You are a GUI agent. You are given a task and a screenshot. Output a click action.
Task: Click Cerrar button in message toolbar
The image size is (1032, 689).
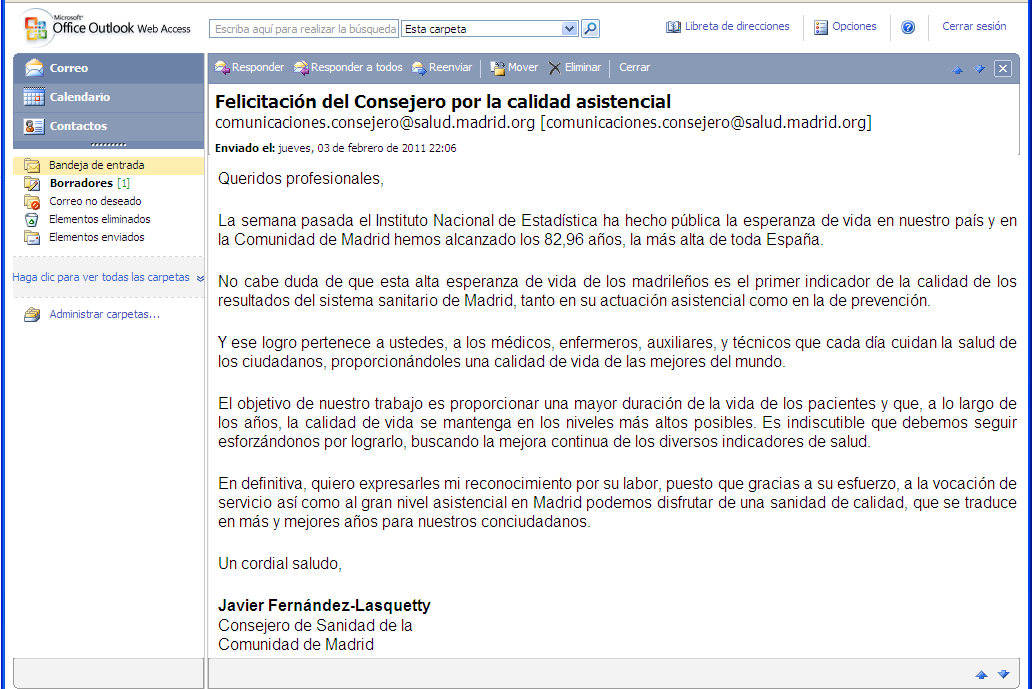coord(634,67)
